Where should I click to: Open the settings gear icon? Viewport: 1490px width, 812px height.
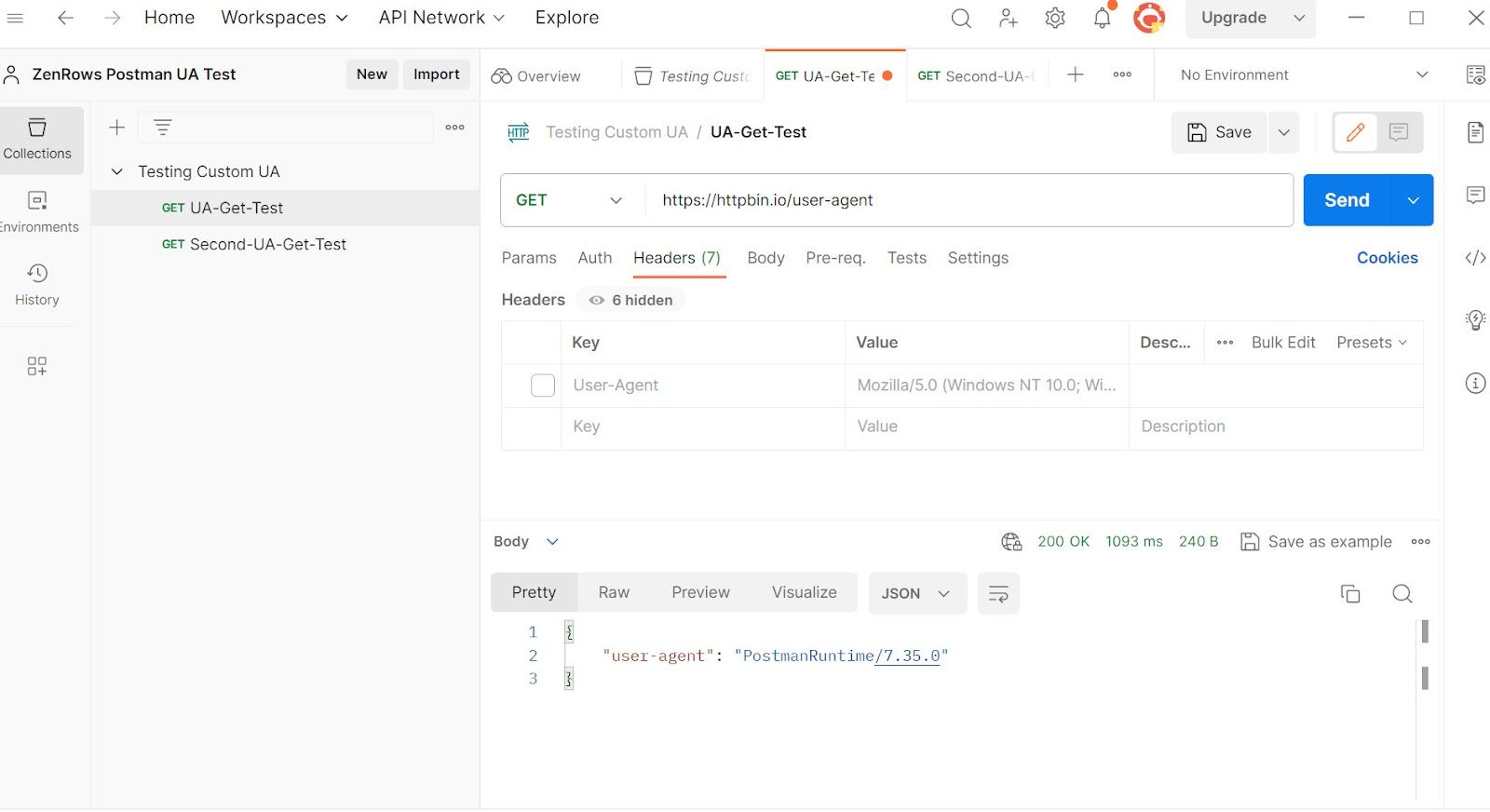(x=1055, y=18)
